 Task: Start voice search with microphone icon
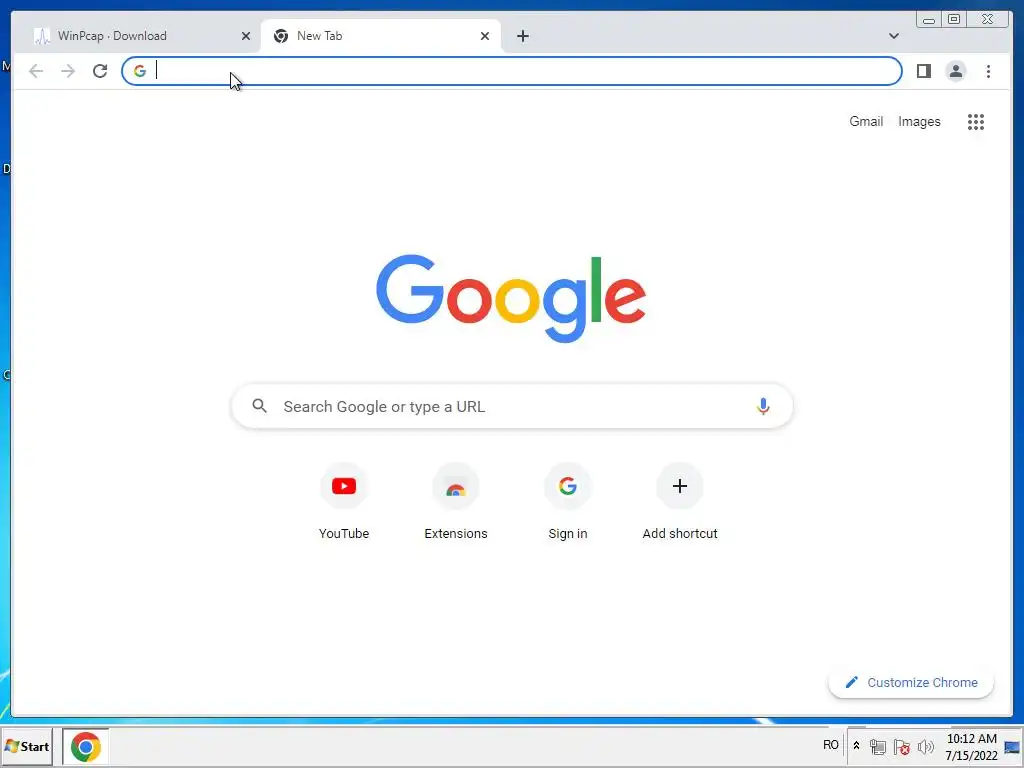tap(763, 406)
